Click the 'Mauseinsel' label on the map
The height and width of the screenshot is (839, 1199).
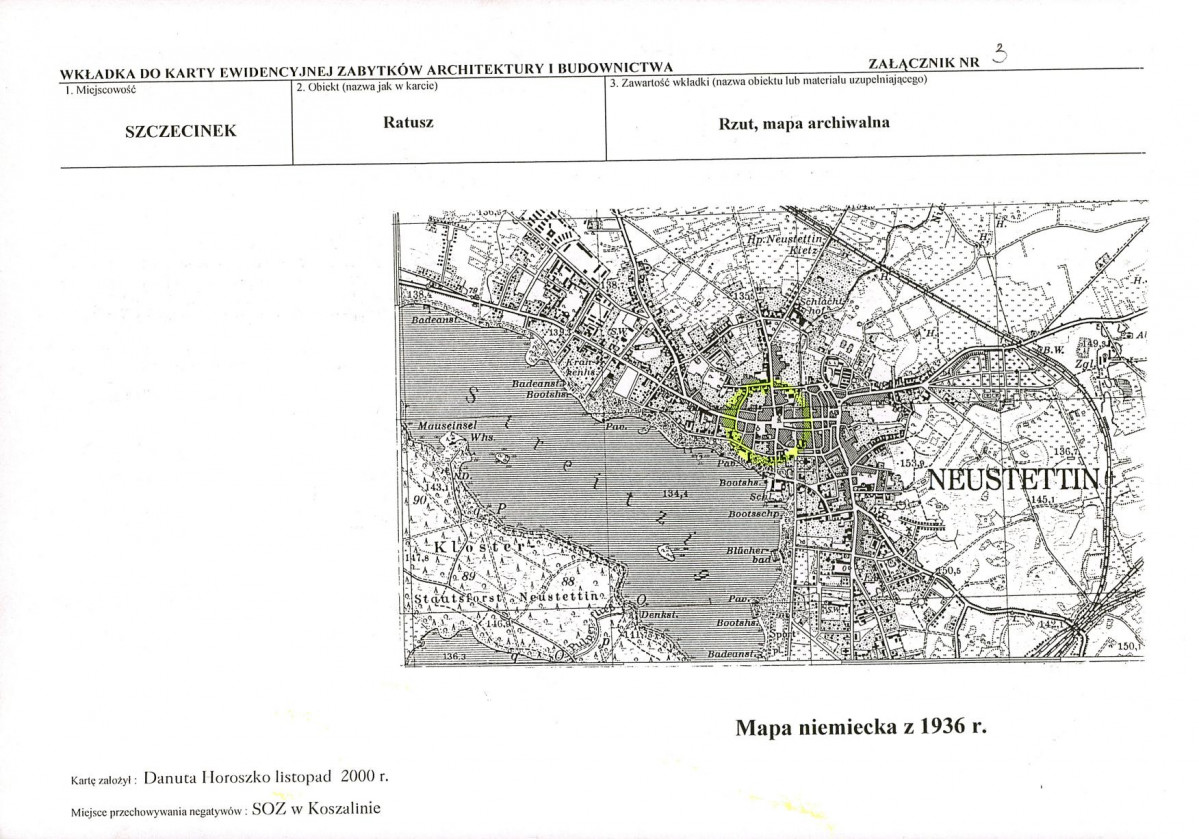pyautogui.click(x=447, y=425)
